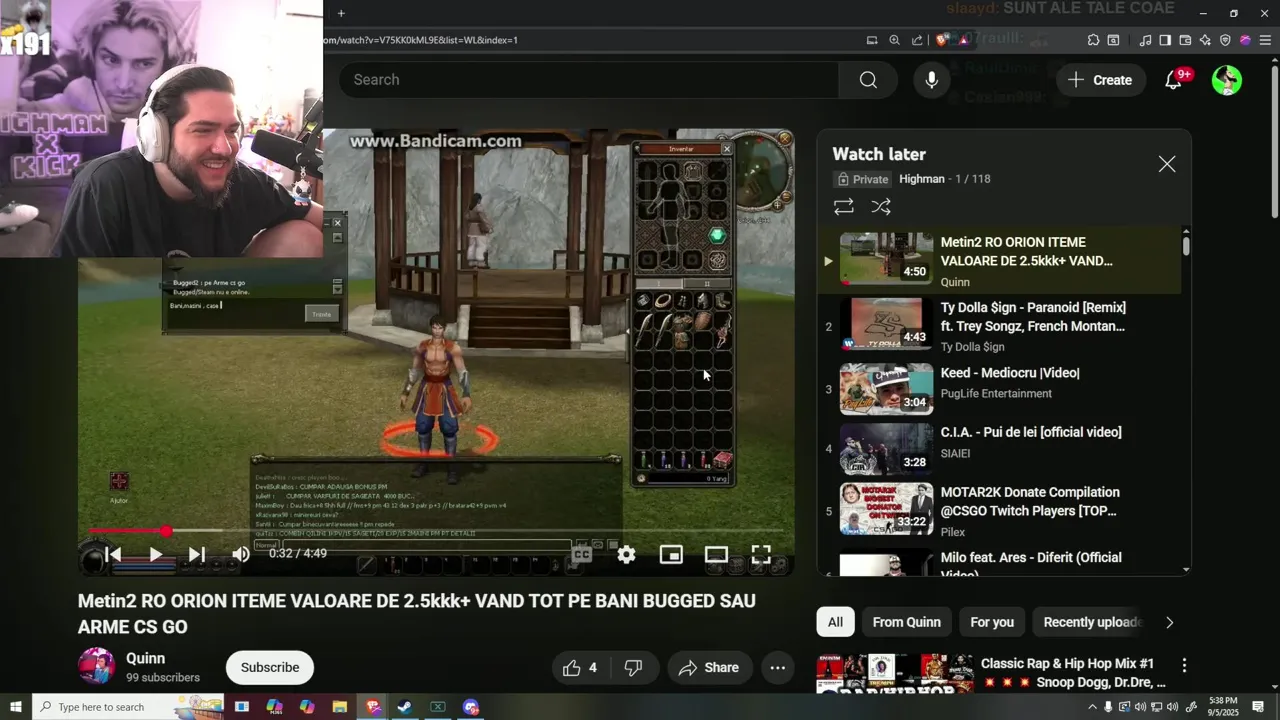Click Windows taskbar search box
The image size is (1280, 720).
coord(127,707)
